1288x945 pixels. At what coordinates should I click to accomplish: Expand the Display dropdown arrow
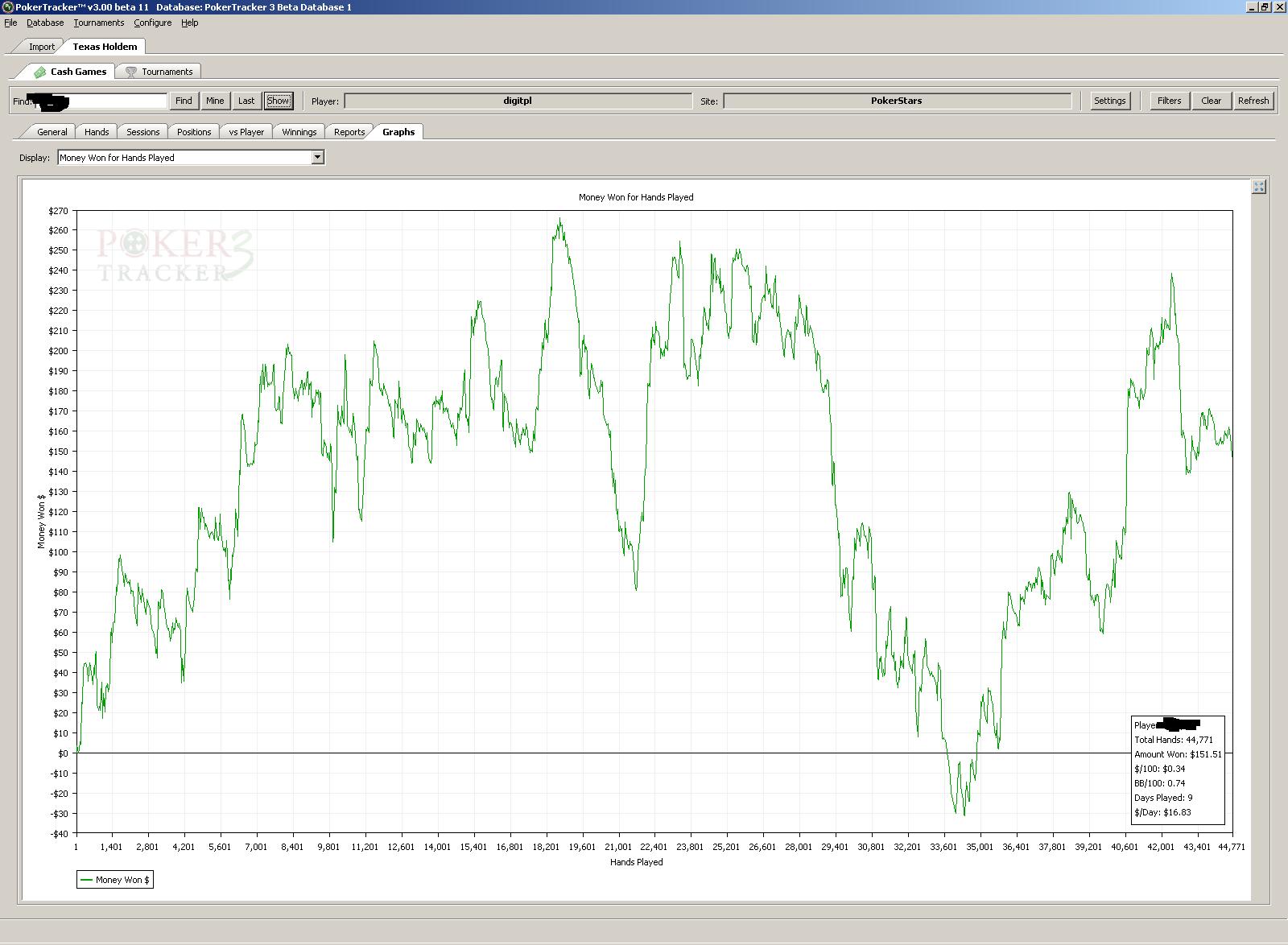click(x=318, y=158)
